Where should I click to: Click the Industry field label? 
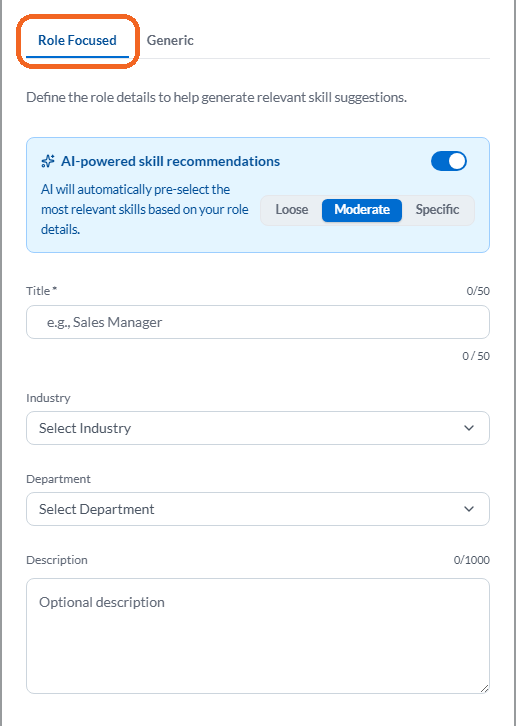48,398
